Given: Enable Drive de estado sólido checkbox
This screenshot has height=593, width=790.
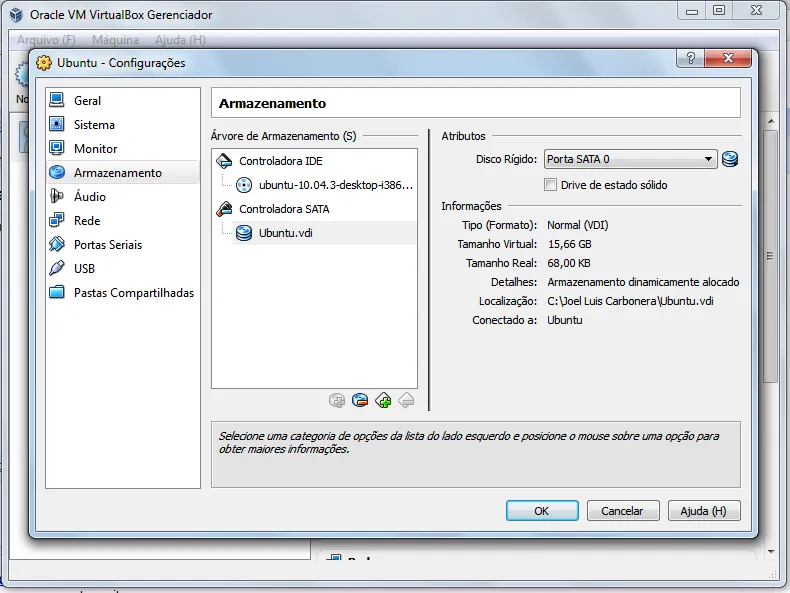Looking at the screenshot, I should click(550, 185).
